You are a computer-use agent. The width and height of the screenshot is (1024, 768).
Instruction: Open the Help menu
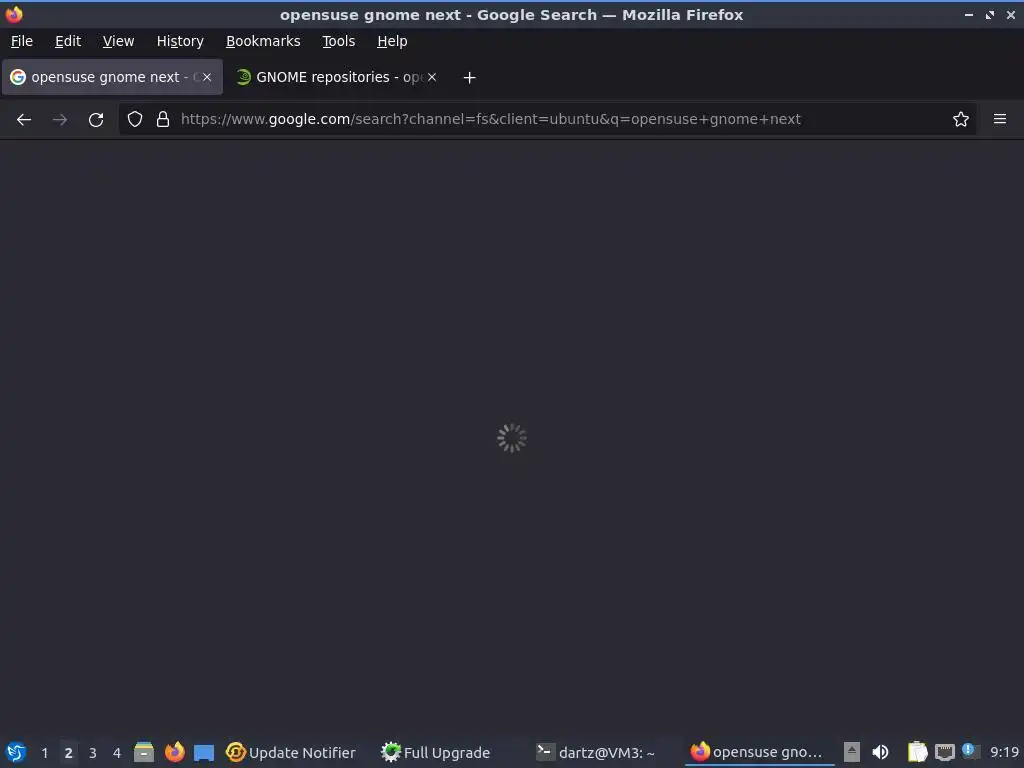[x=392, y=41]
